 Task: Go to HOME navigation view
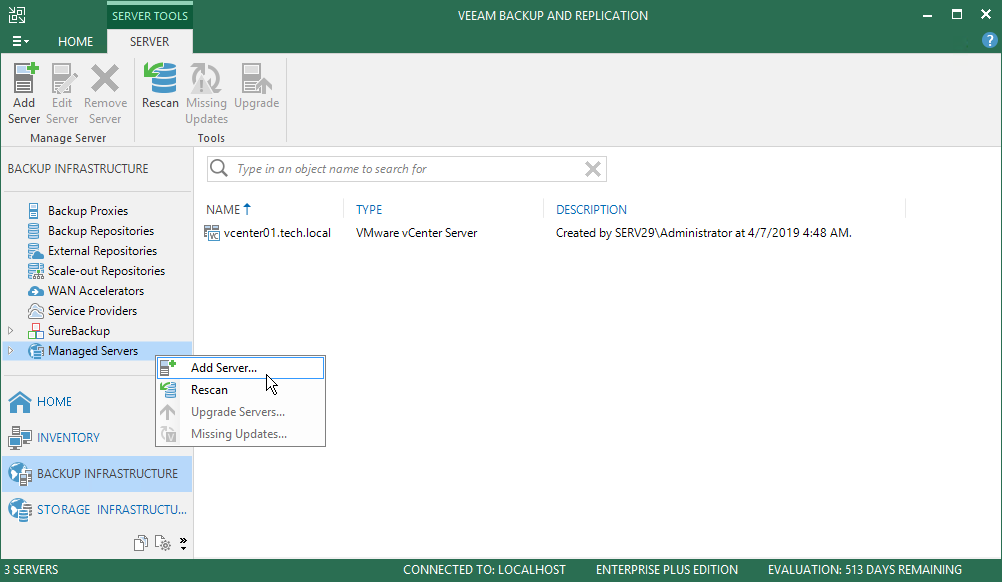97,402
